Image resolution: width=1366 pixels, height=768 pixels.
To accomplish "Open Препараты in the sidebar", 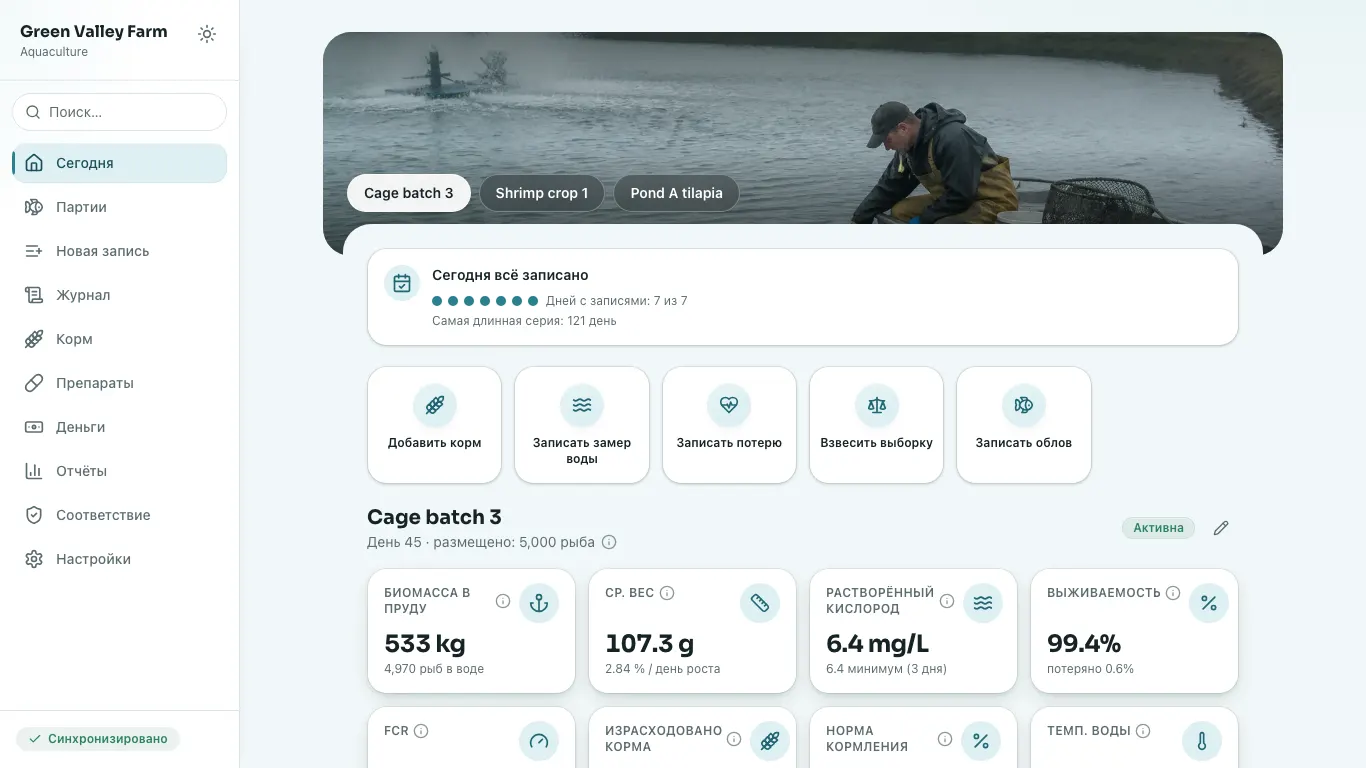I will click(x=120, y=383).
